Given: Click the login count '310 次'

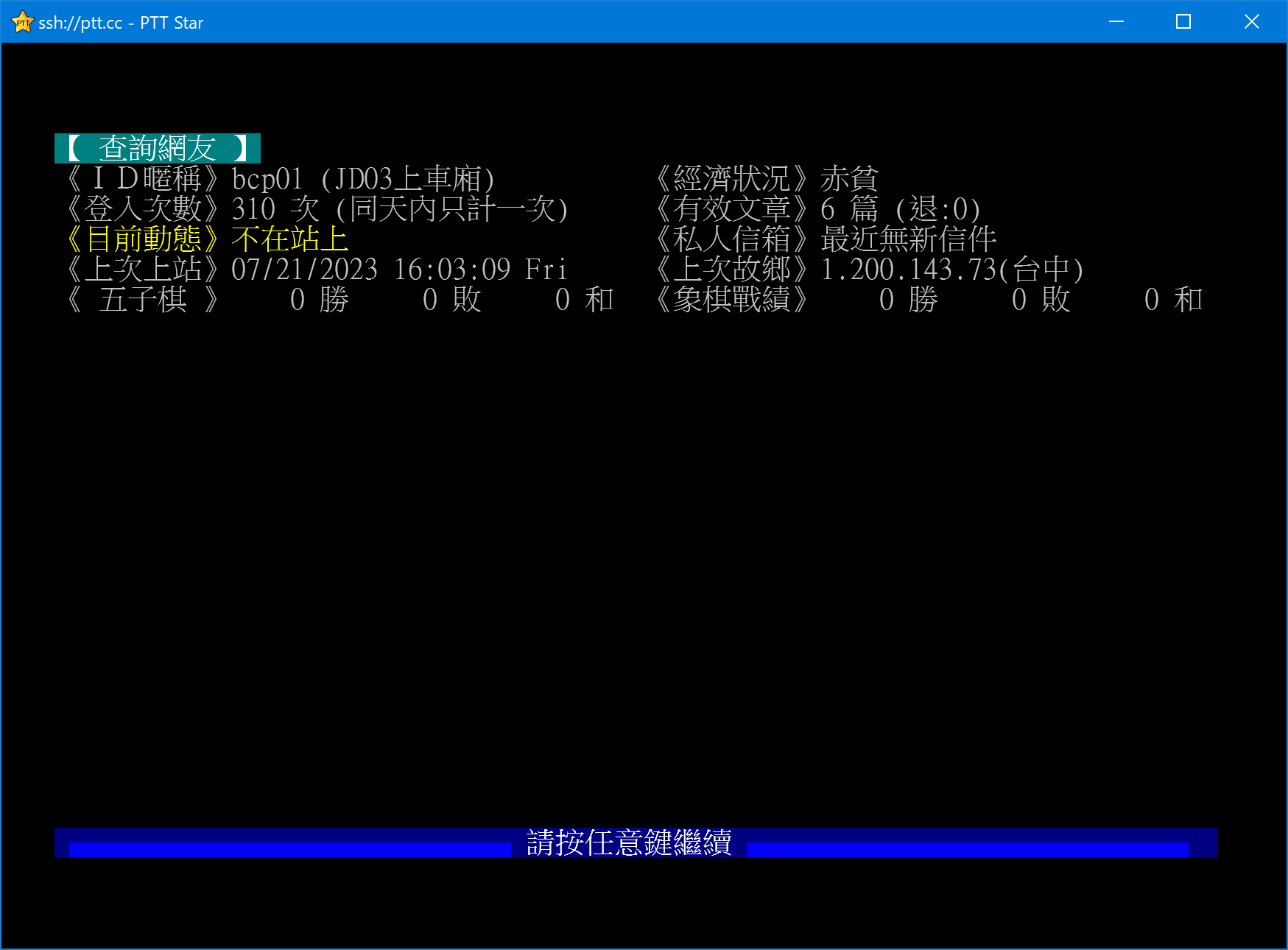Looking at the screenshot, I should pos(275,209).
